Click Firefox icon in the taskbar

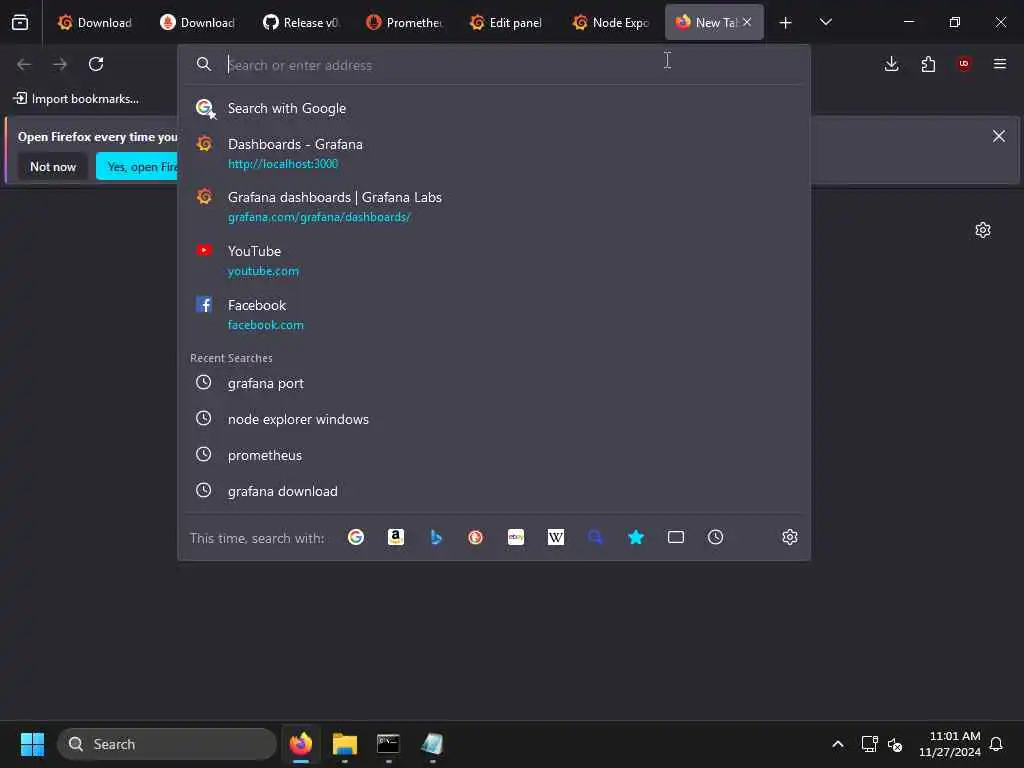tap(301, 744)
